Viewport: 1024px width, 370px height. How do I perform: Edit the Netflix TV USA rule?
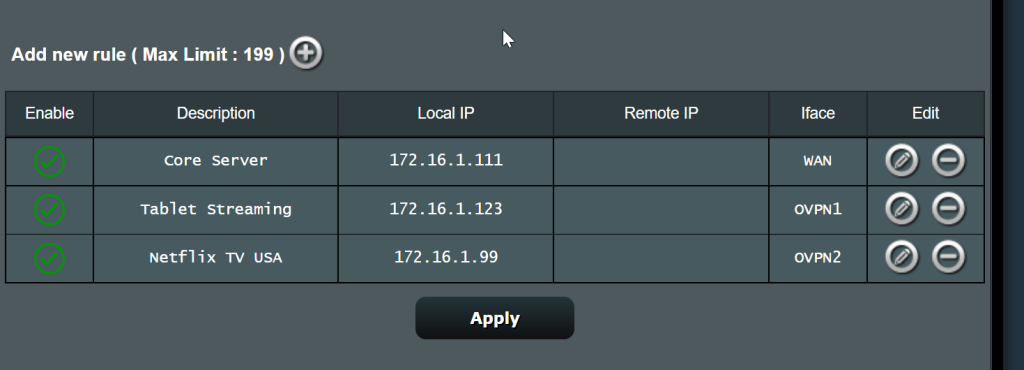tap(901, 257)
